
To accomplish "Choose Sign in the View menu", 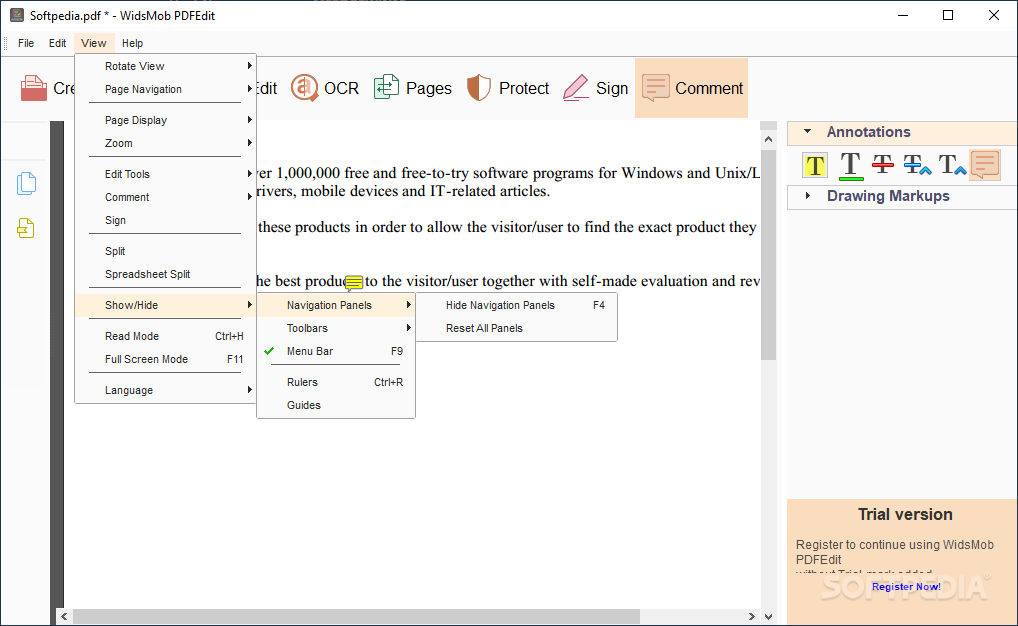I will [166, 220].
